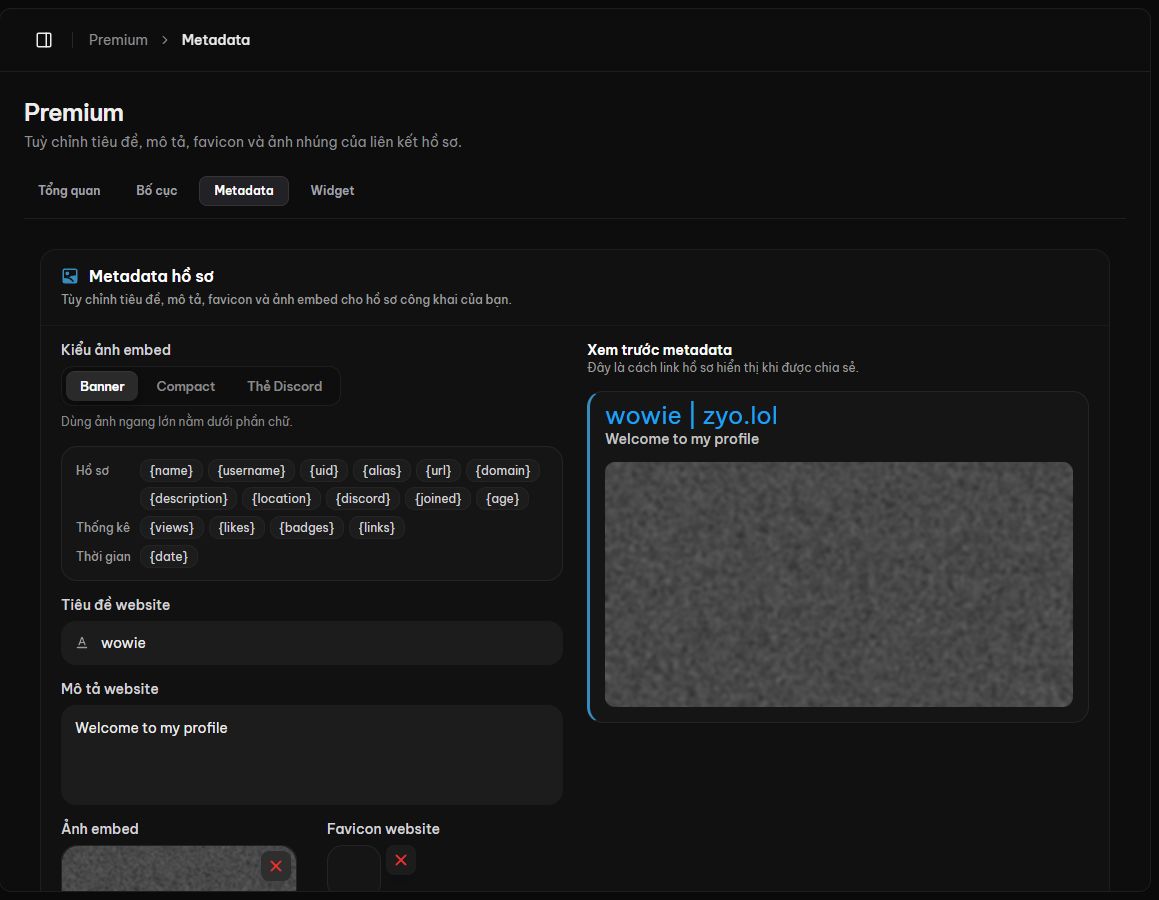Select the Compact embed style
1159x900 pixels.
(186, 386)
